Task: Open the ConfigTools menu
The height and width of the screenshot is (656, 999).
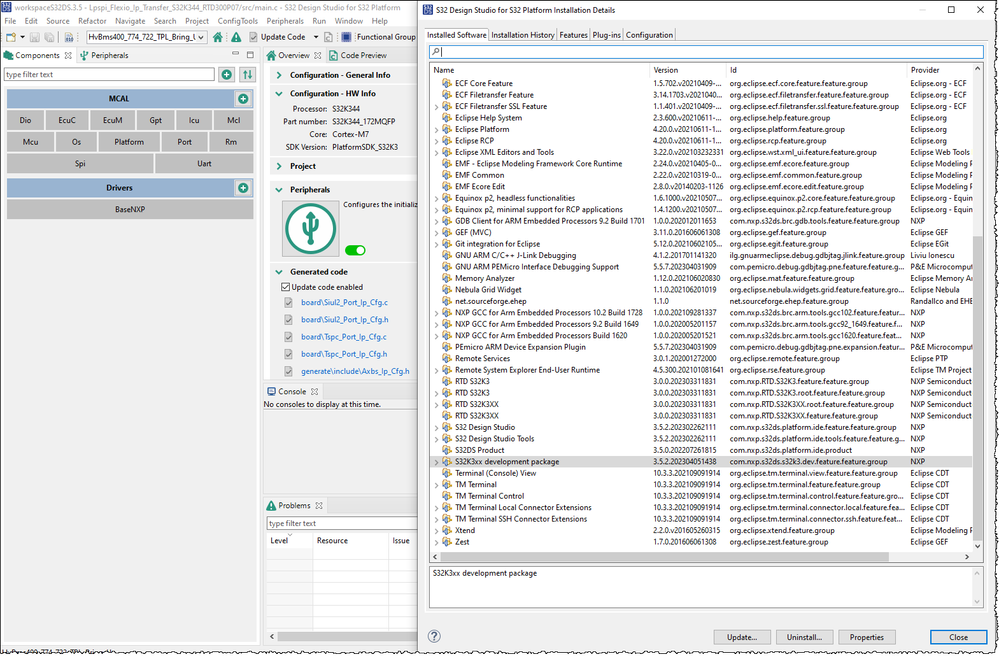Action: point(238,19)
